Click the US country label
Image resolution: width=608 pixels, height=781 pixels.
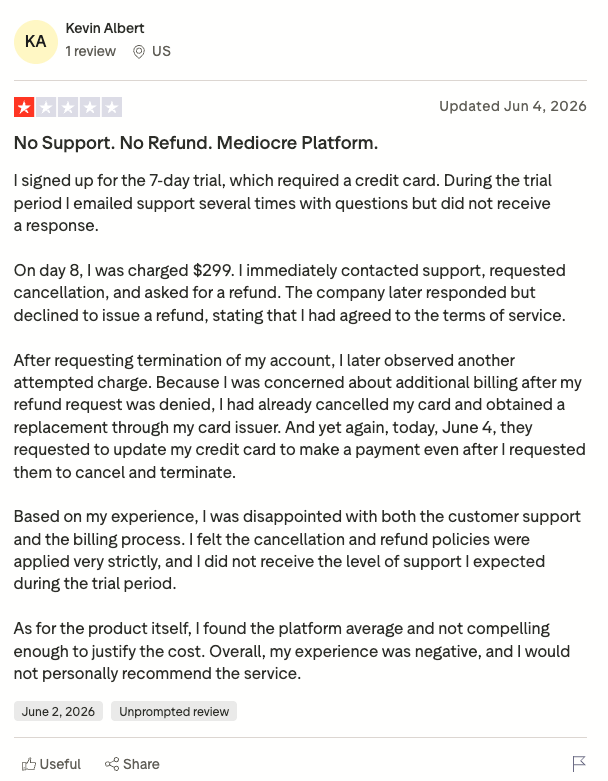pyautogui.click(x=161, y=51)
